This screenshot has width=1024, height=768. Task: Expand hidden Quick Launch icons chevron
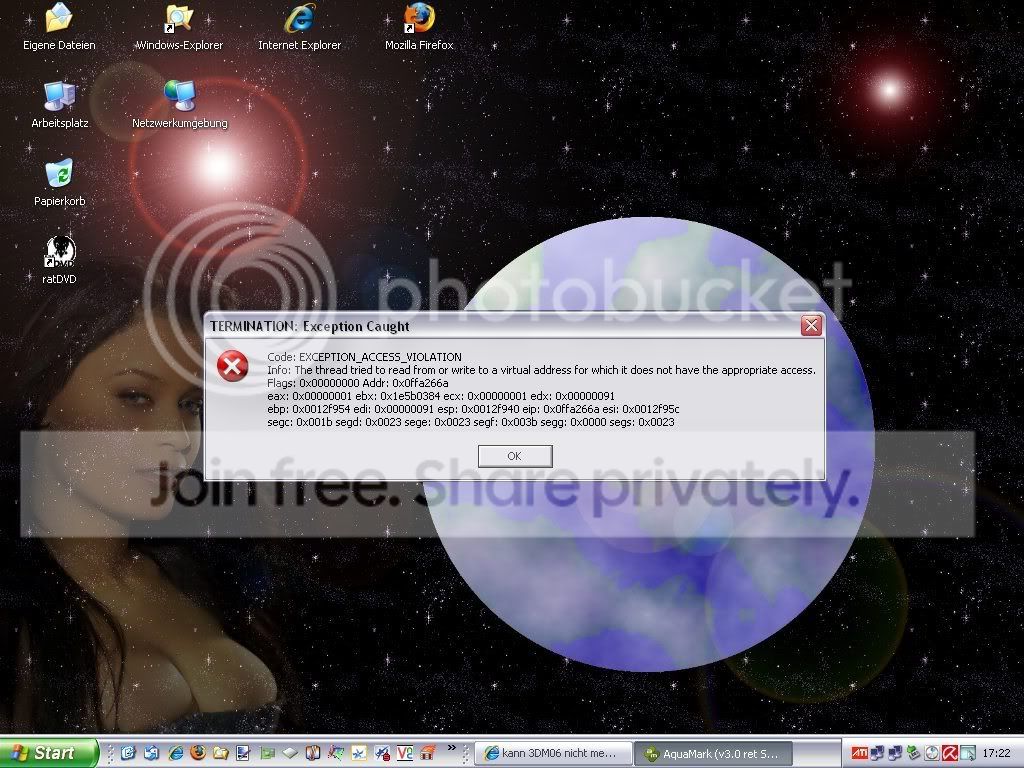click(x=452, y=748)
